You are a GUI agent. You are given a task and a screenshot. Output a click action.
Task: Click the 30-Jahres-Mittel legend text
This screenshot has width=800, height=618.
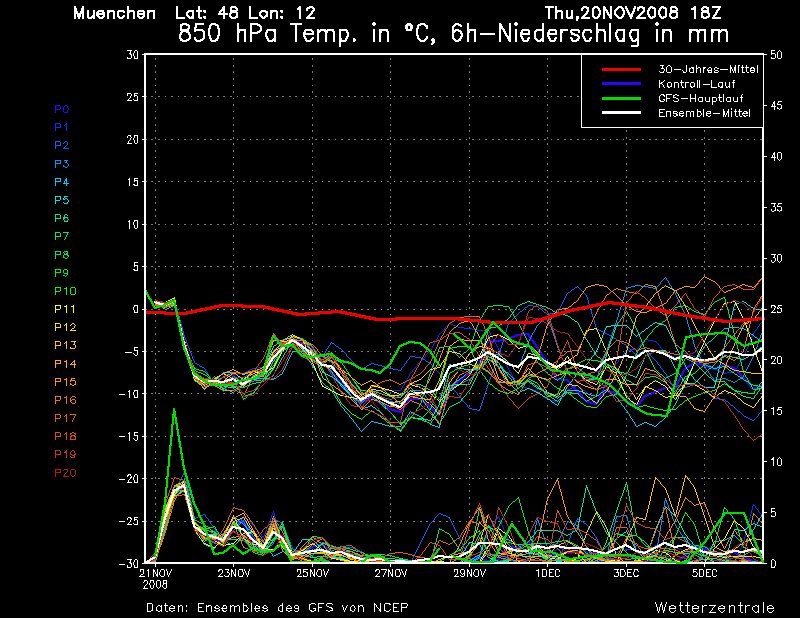(708, 69)
